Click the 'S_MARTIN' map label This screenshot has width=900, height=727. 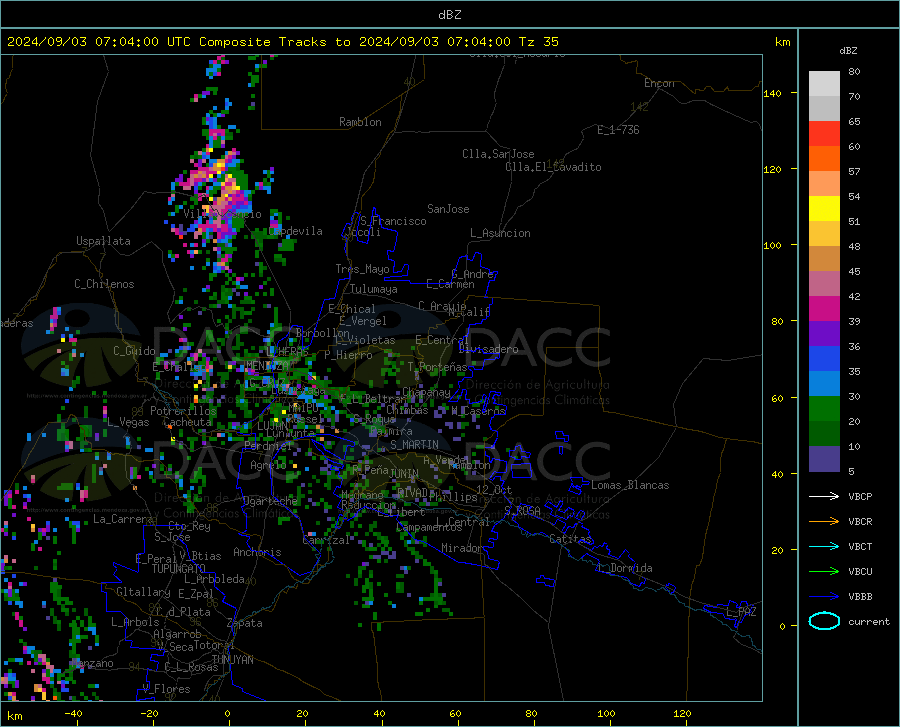pyautogui.click(x=414, y=445)
